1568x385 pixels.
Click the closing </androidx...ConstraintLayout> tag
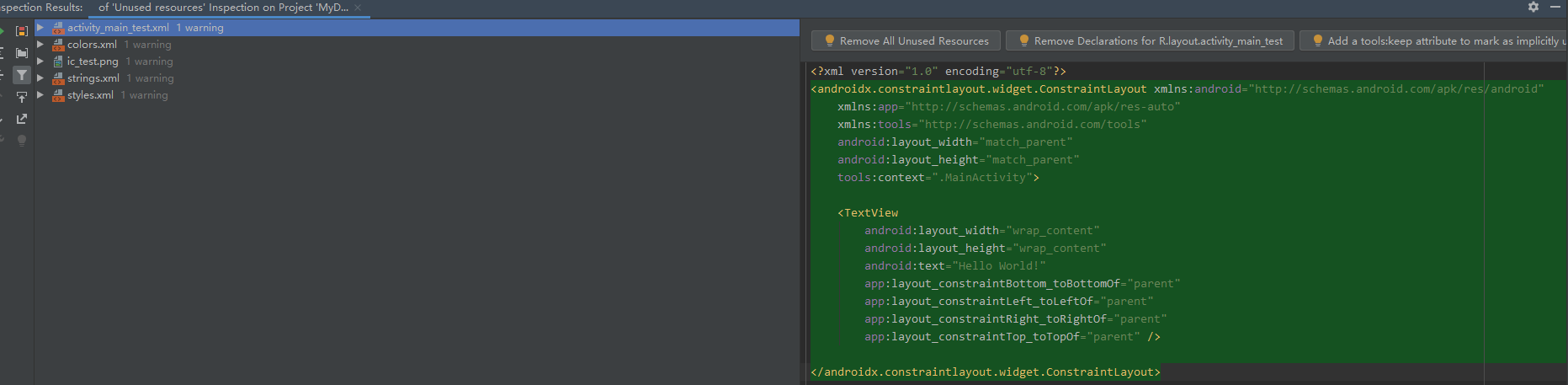[x=986, y=372]
